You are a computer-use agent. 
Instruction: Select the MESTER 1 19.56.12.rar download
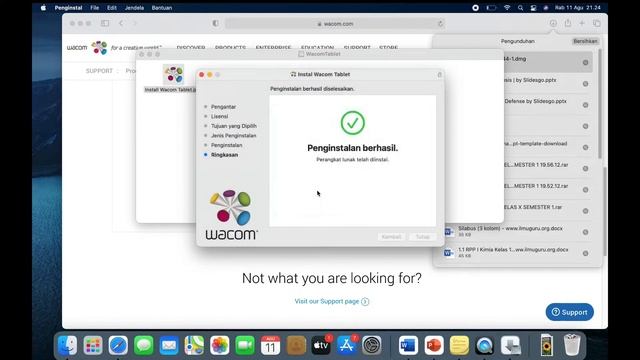[x=549, y=168]
